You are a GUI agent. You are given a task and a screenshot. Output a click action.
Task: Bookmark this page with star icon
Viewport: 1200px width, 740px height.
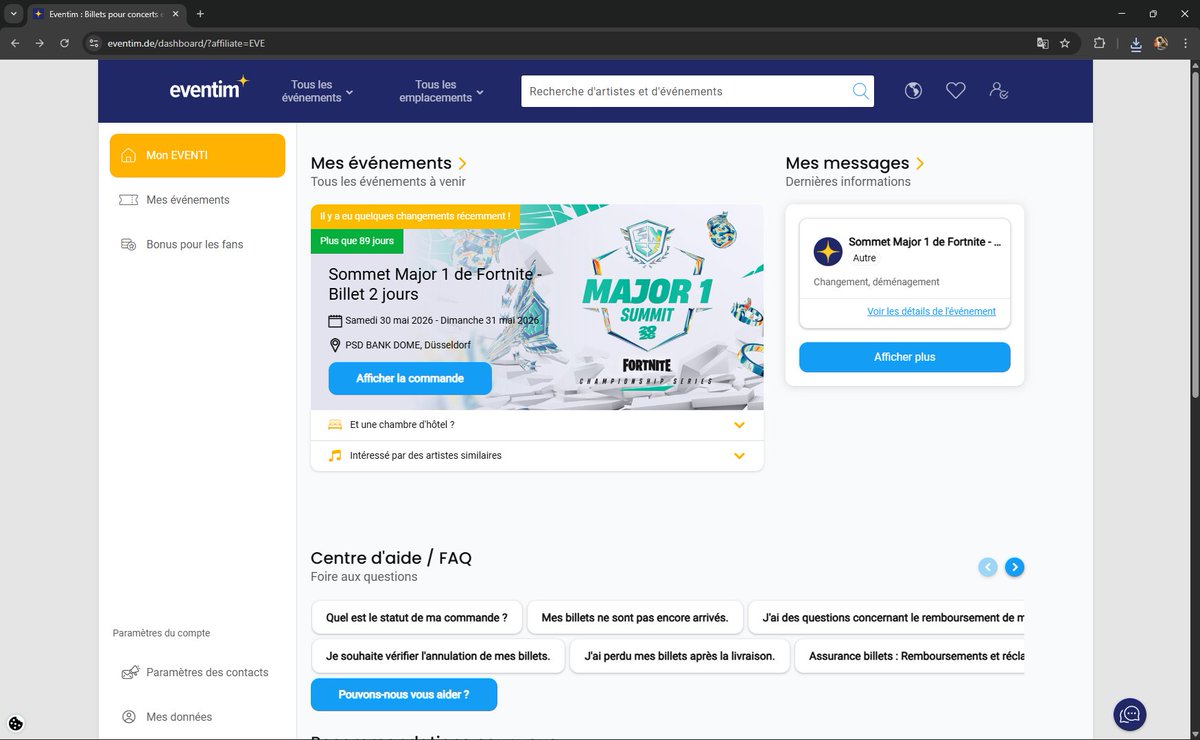[x=1065, y=43]
